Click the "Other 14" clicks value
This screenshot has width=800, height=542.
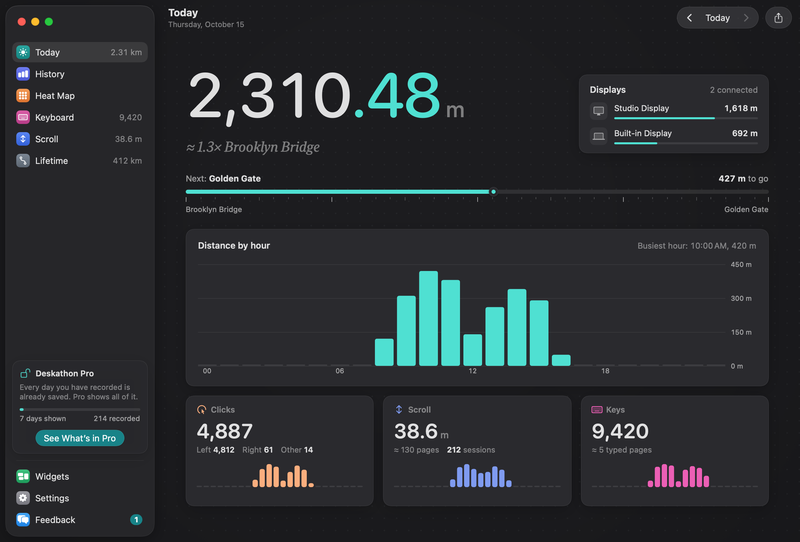[x=297, y=450]
